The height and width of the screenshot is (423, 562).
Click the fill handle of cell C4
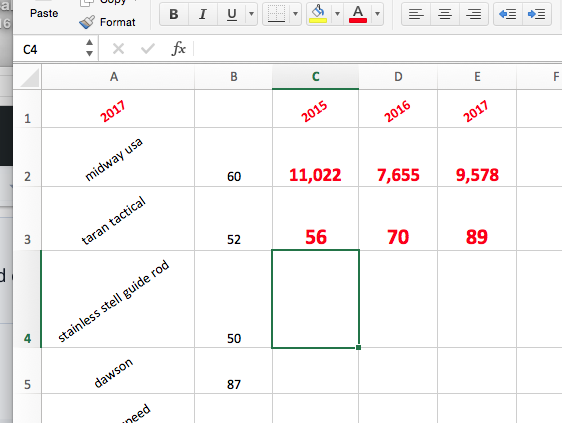pyautogui.click(x=358, y=347)
